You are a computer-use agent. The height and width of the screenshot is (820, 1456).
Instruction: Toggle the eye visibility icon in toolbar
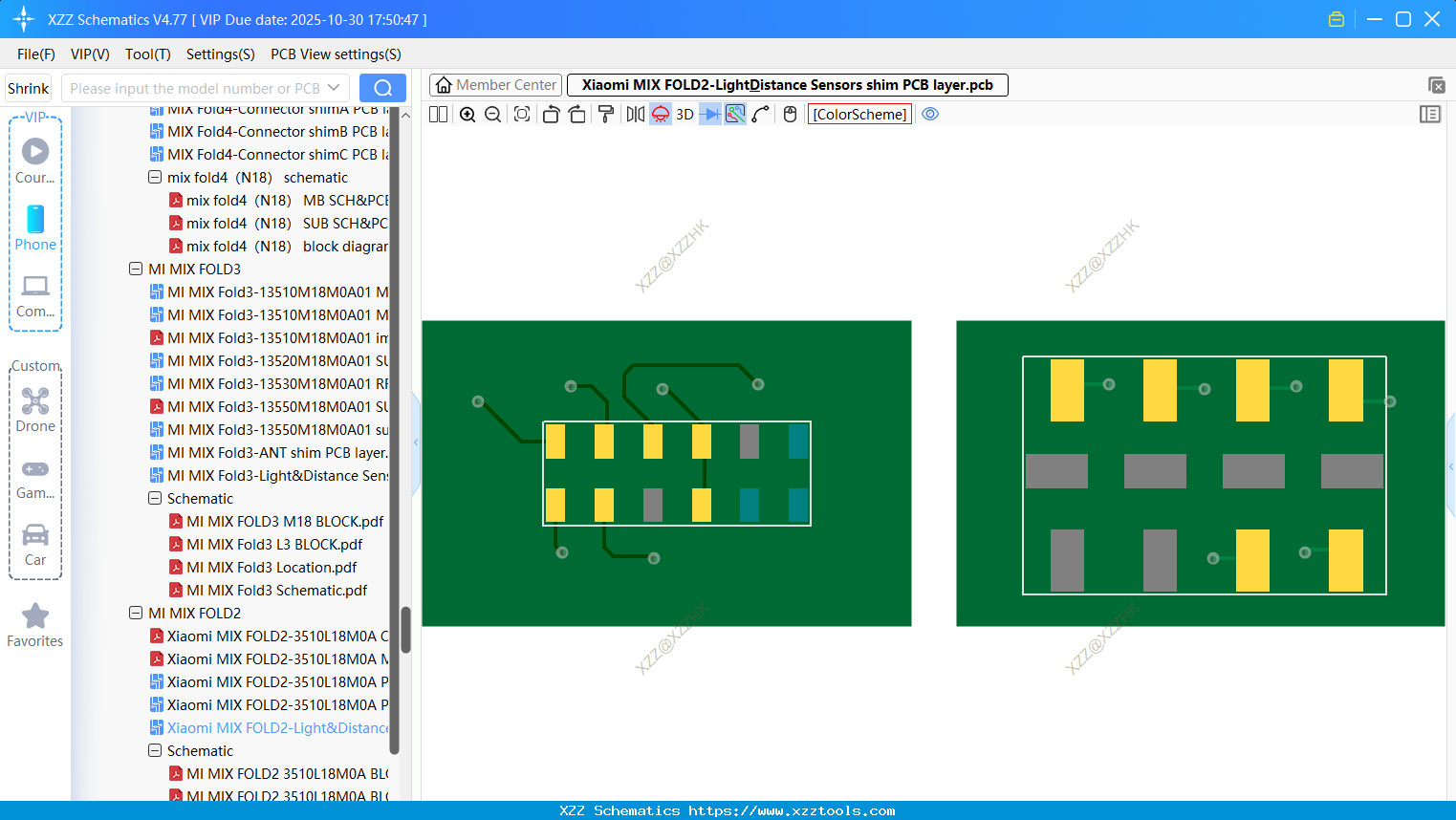tap(930, 115)
